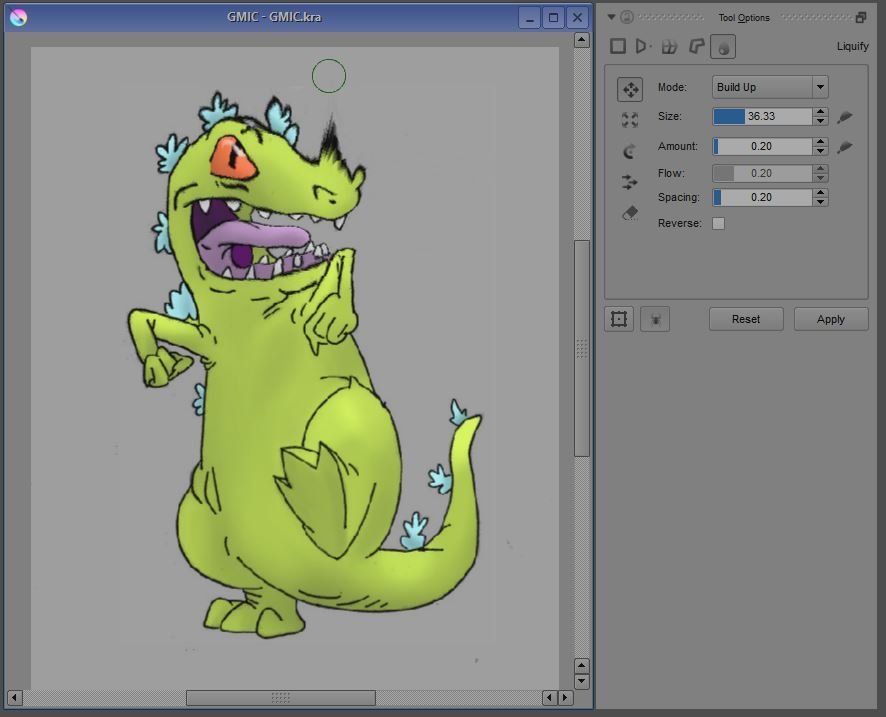The image size is (886, 717).
Task: Minimize the GMIC.kra window
Action: pos(529,18)
